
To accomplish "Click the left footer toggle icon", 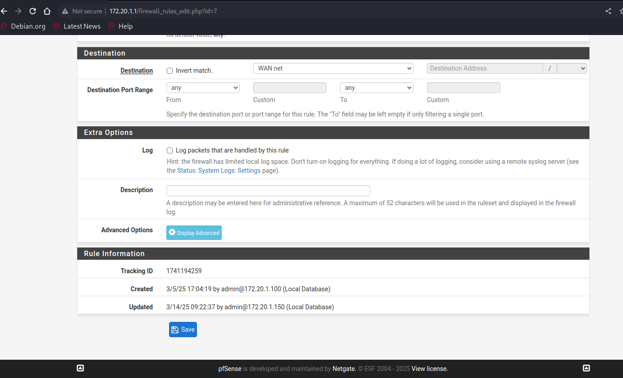I will (x=80, y=368).
